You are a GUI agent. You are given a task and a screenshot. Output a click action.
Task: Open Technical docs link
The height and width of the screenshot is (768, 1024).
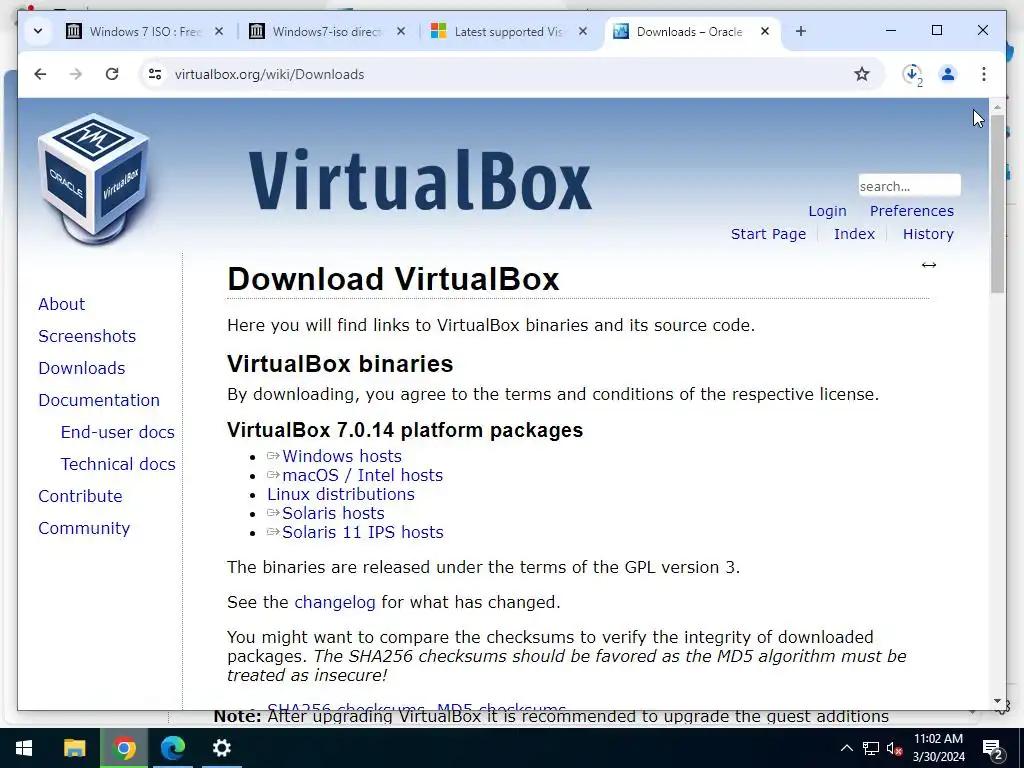[118, 464]
